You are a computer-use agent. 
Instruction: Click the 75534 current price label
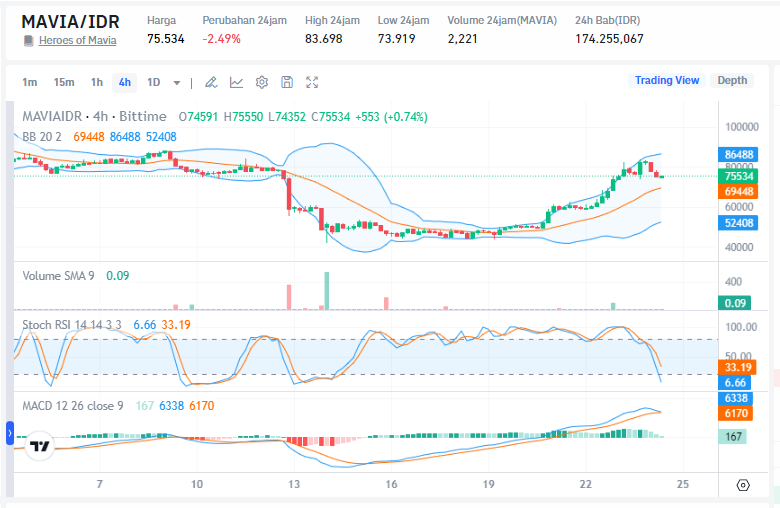point(738,176)
